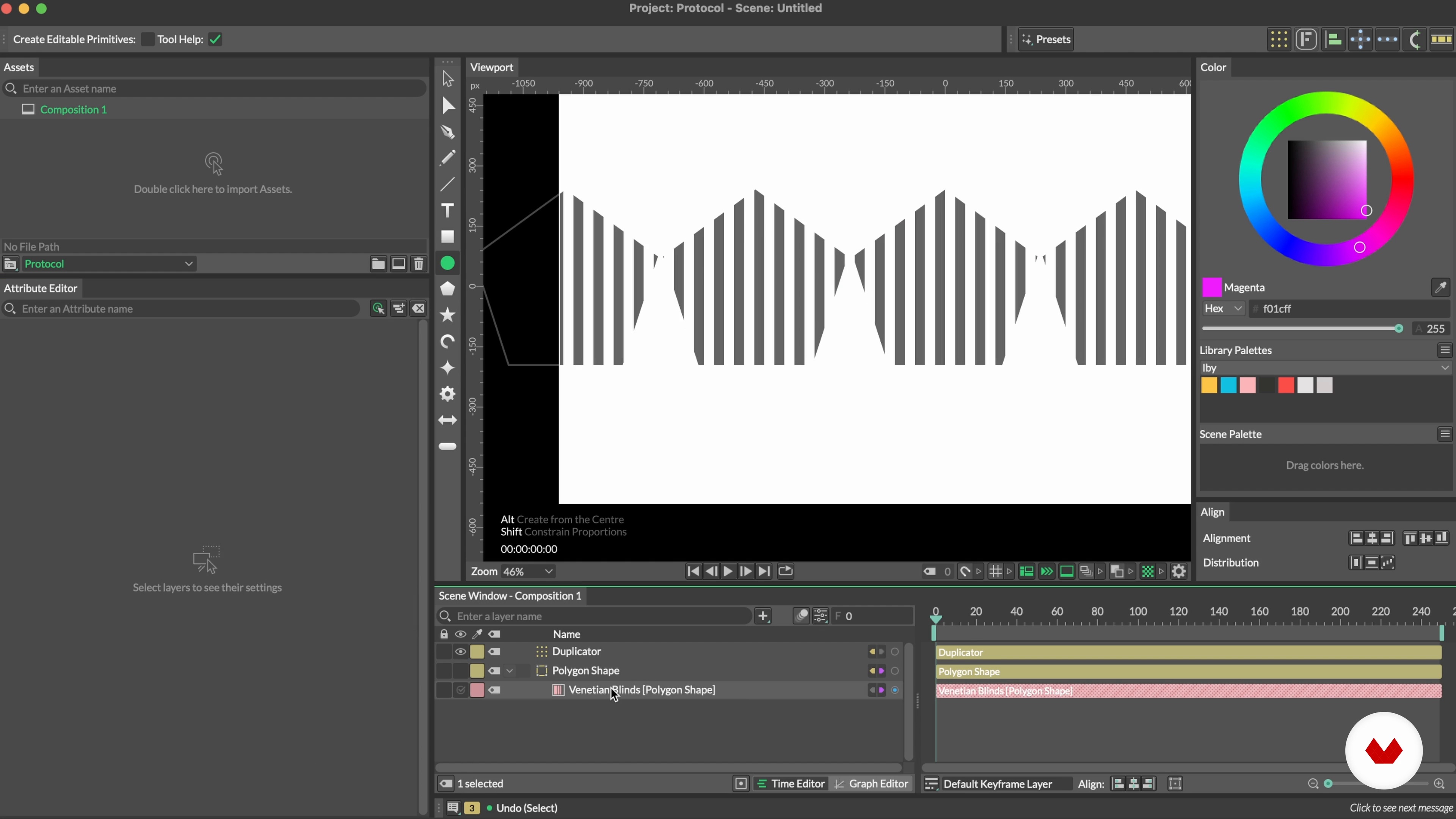Select the Star tool

click(x=448, y=315)
